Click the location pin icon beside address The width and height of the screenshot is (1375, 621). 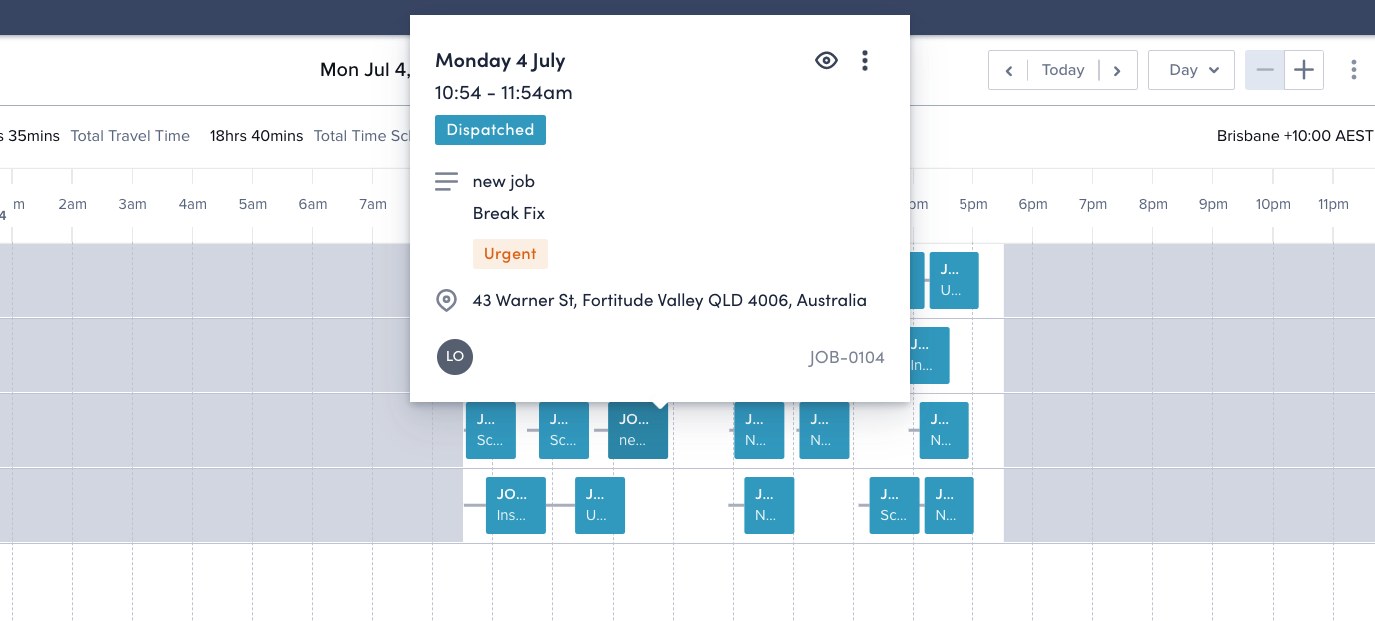click(447, 300)
